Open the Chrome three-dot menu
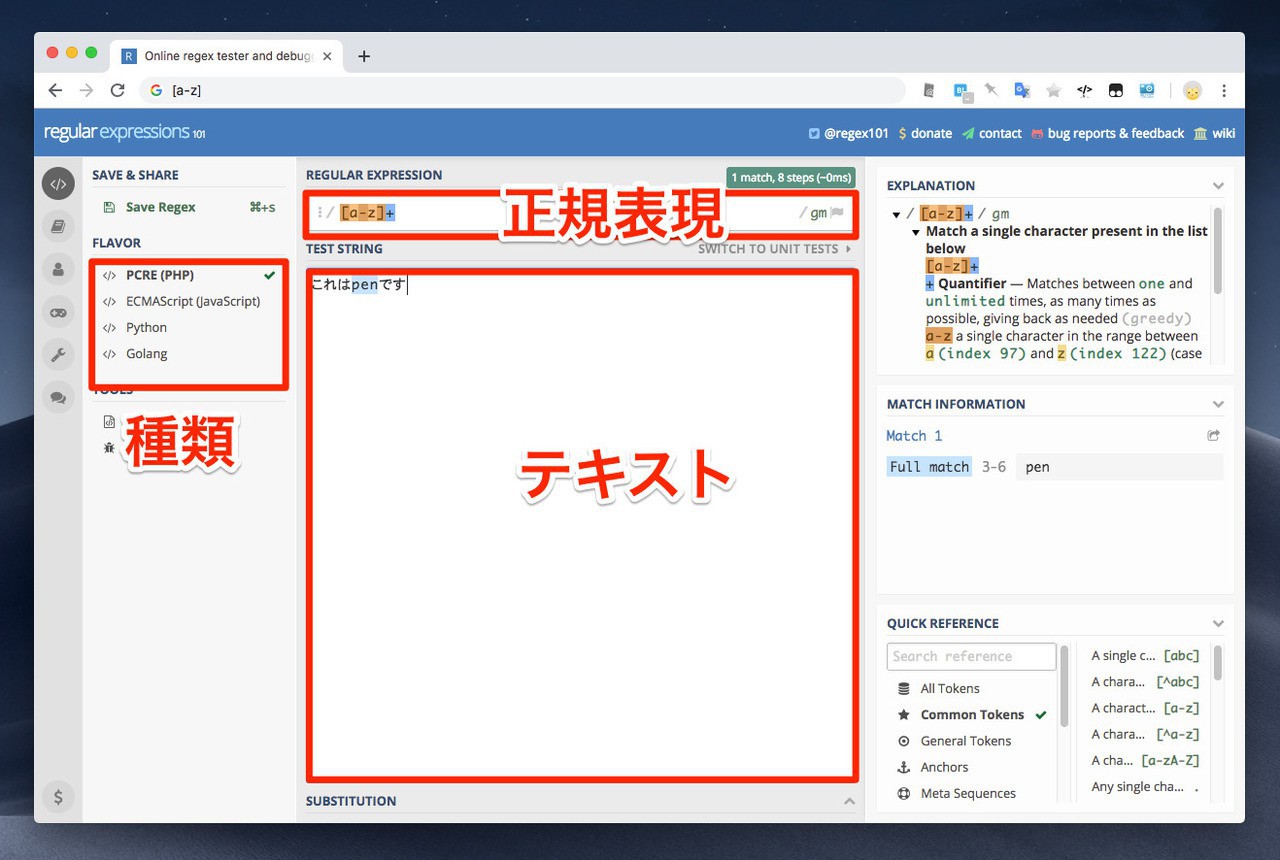Screen dimensions: 1280x860 click(1224, 90)
